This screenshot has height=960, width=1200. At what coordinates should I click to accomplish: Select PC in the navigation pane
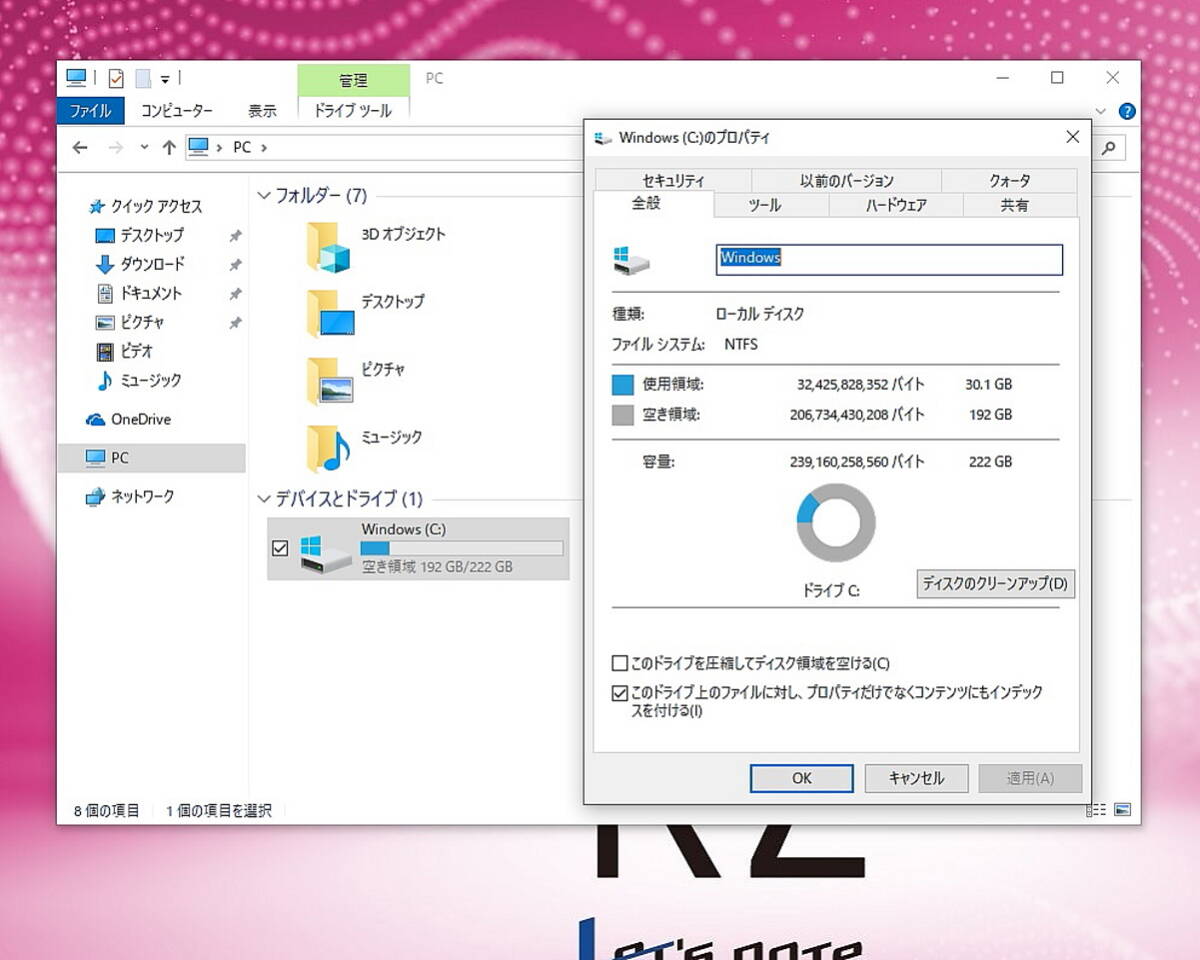click(151, 458)
